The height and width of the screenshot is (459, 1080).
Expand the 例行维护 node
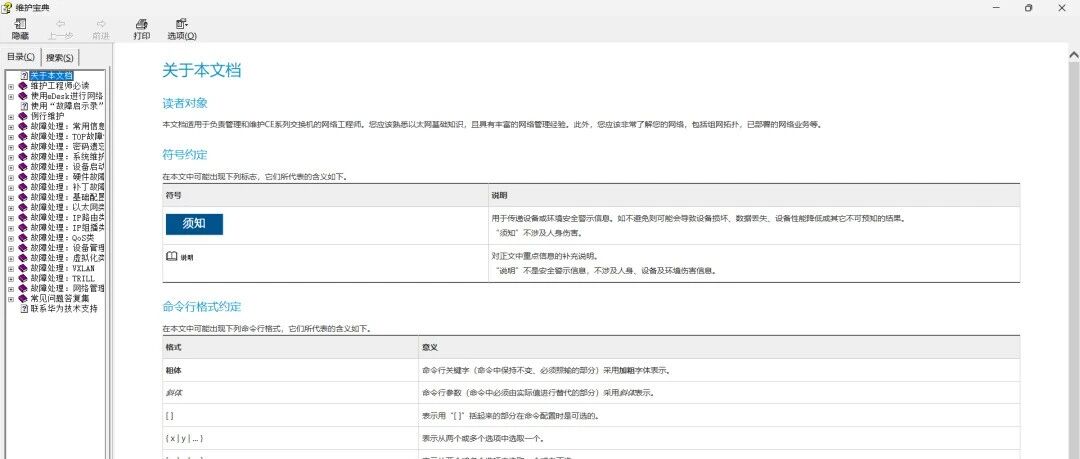click(x=11, y=116)
